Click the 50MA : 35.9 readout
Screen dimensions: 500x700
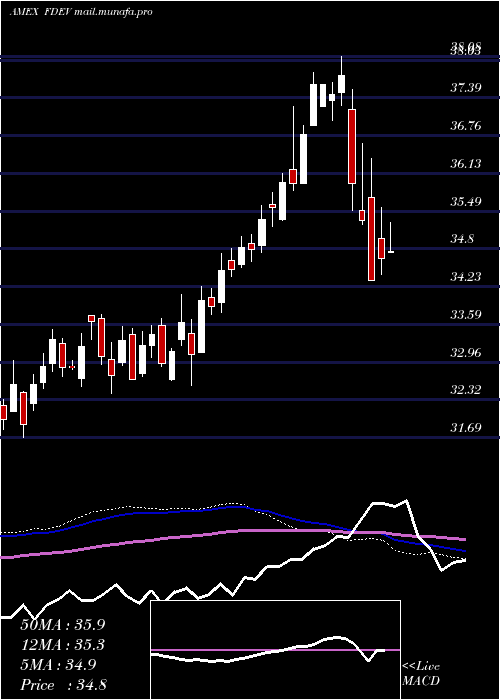[62, 625]
